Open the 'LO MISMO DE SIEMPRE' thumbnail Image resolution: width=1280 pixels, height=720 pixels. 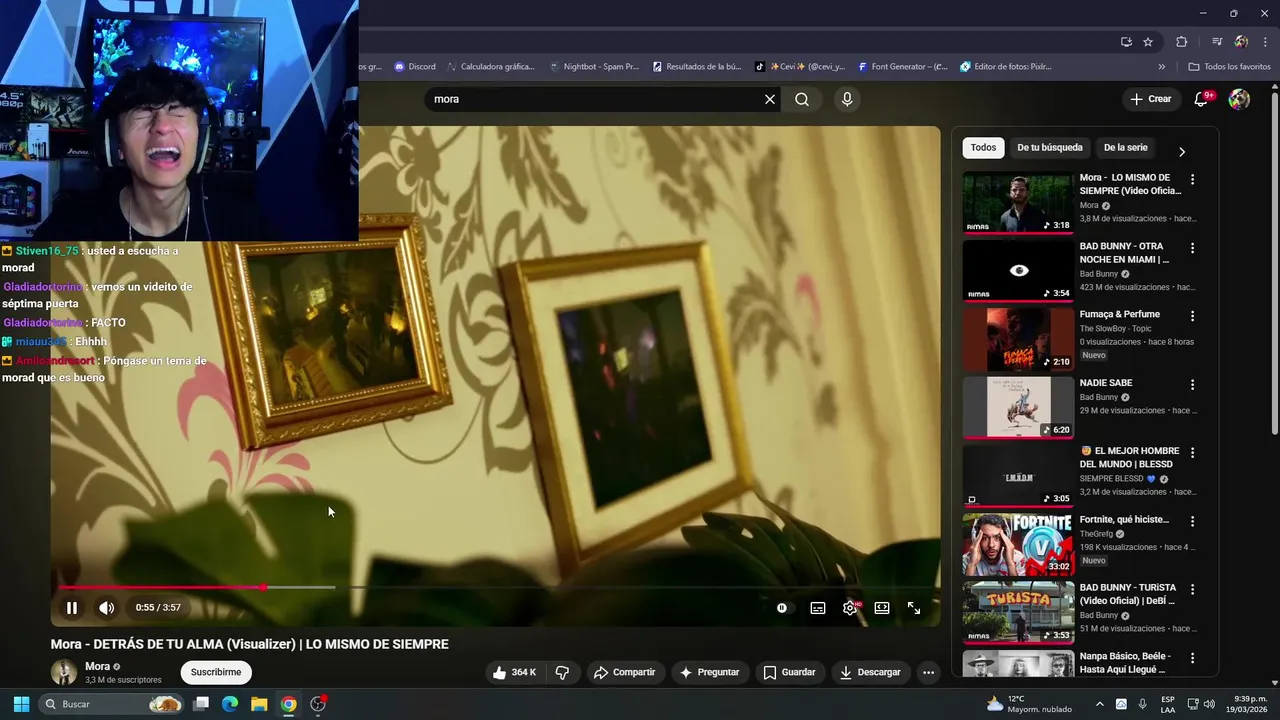(x=1018, y=202)
